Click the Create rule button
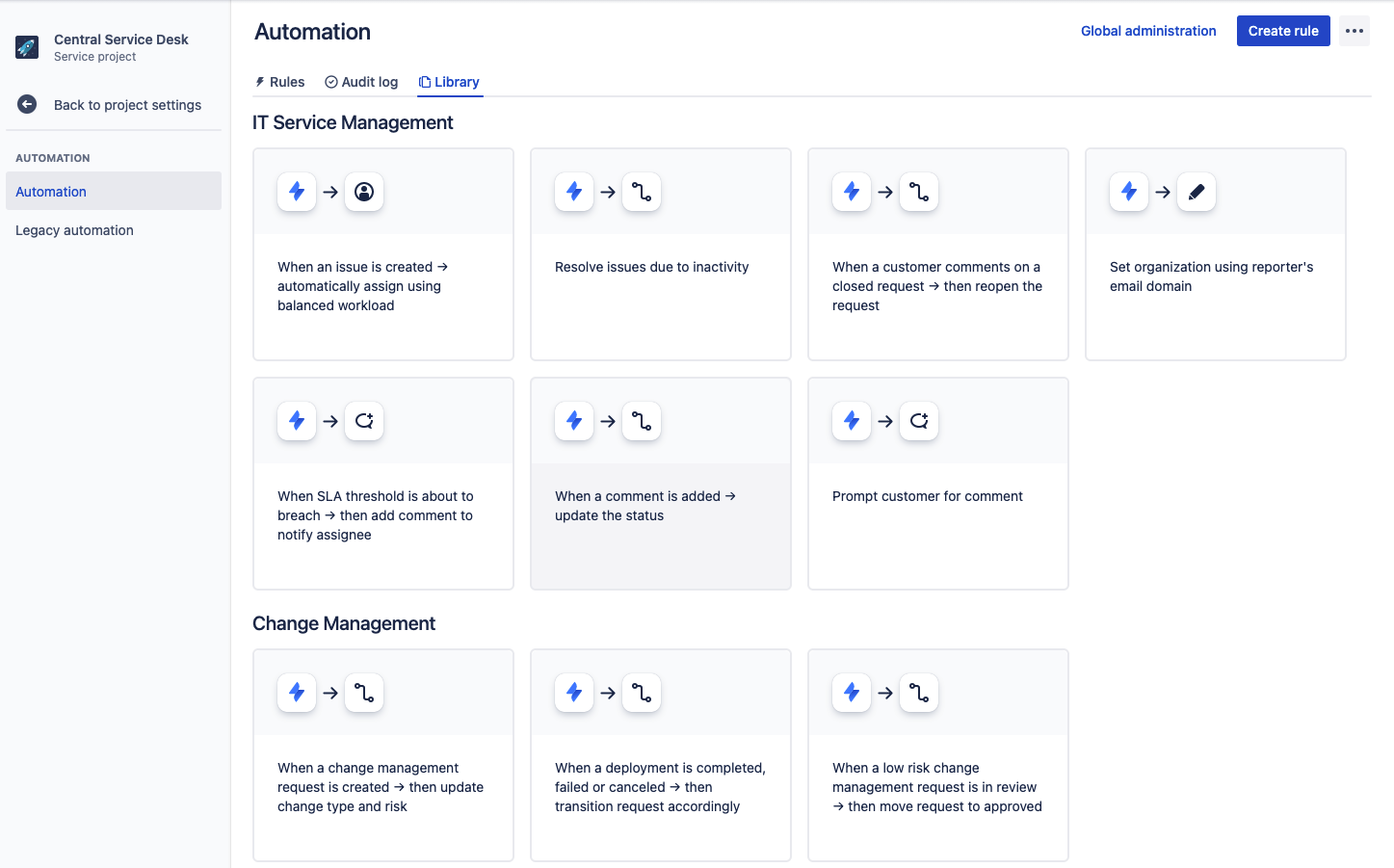 [x=1283, y=31]
